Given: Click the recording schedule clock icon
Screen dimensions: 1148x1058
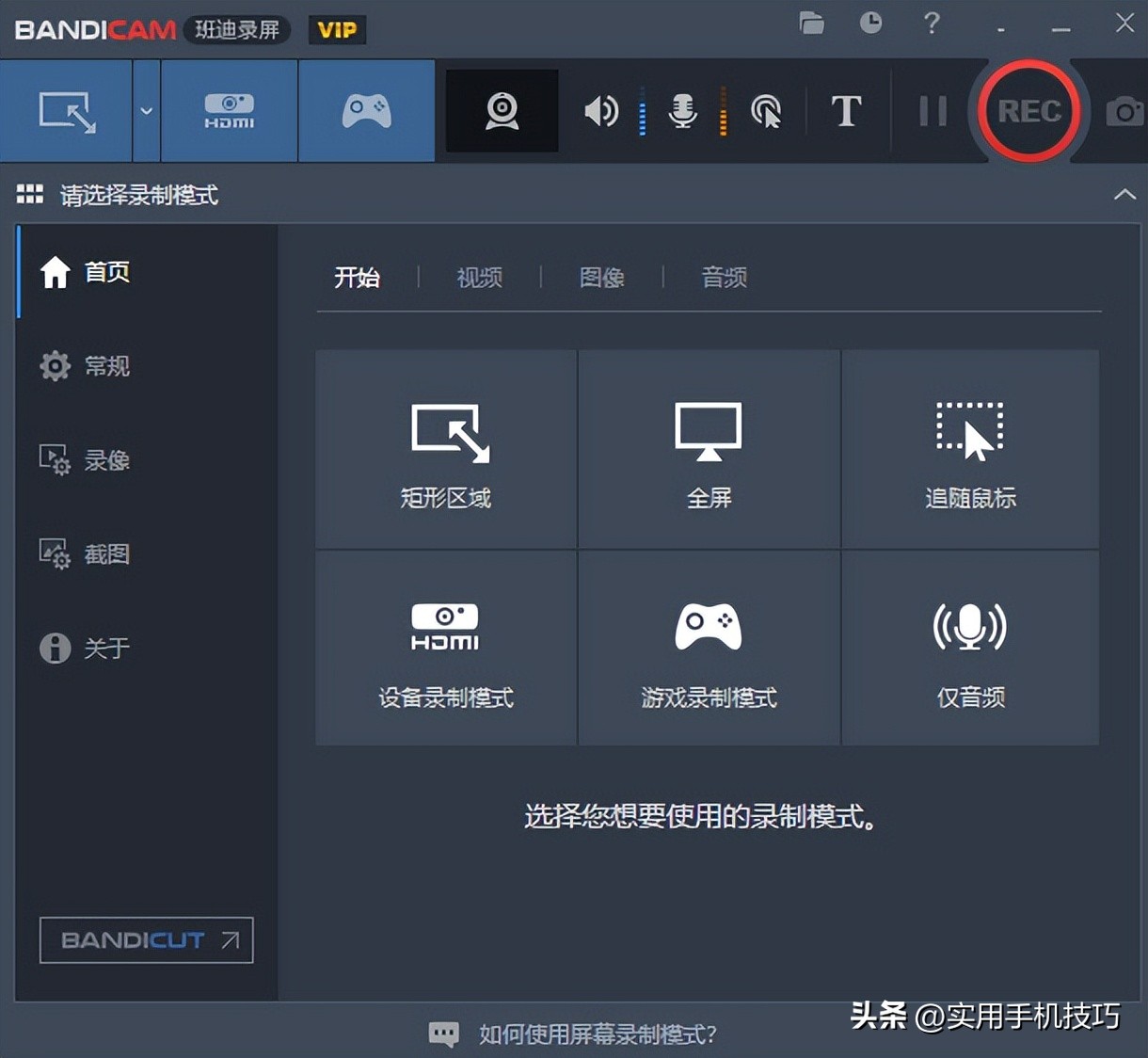Looking at the screenshot, I should (x=870, y=24).
